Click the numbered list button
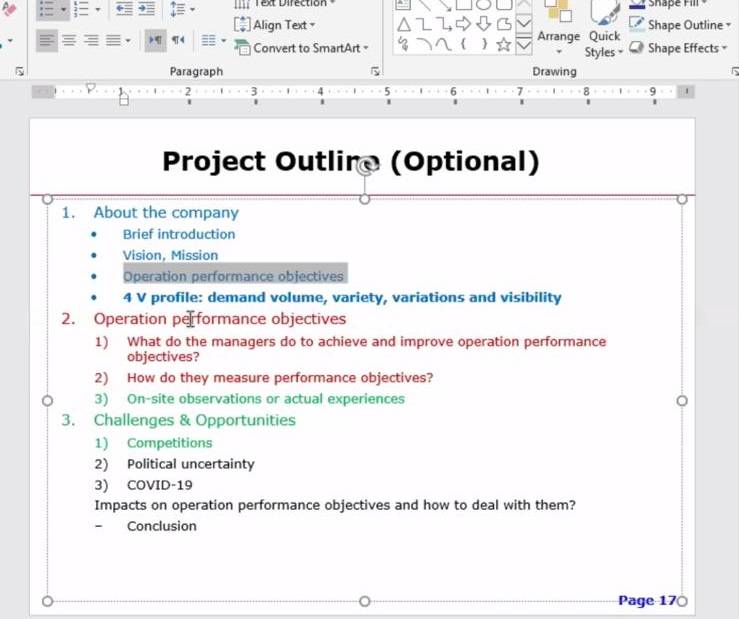This screenshot has height=619, width=739. (x=81, y=8)
